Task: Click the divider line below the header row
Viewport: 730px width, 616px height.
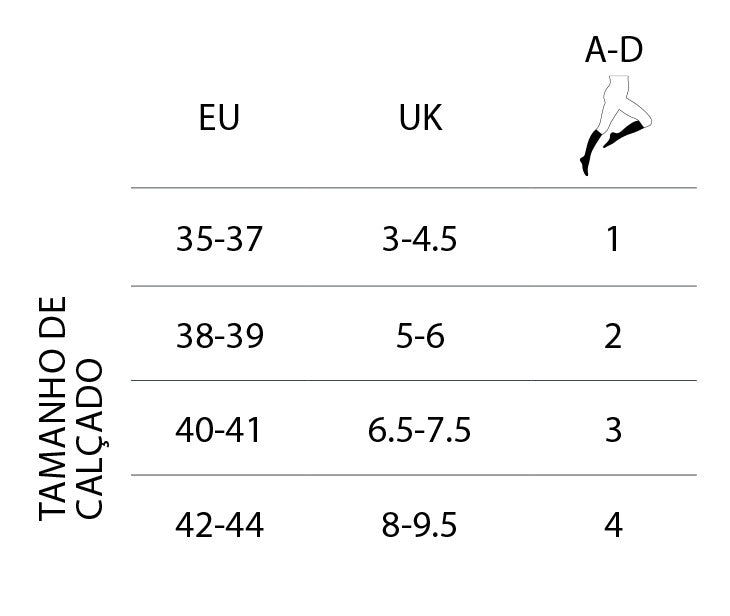Action: click(x=414, y=188)
